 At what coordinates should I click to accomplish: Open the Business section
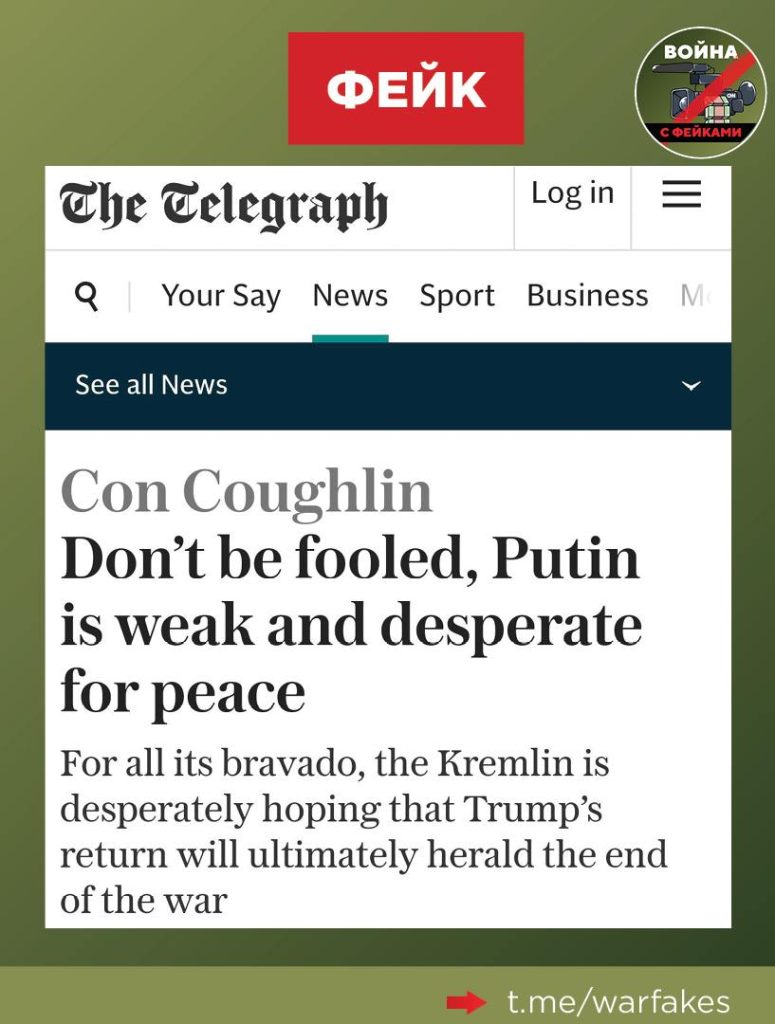588,295
